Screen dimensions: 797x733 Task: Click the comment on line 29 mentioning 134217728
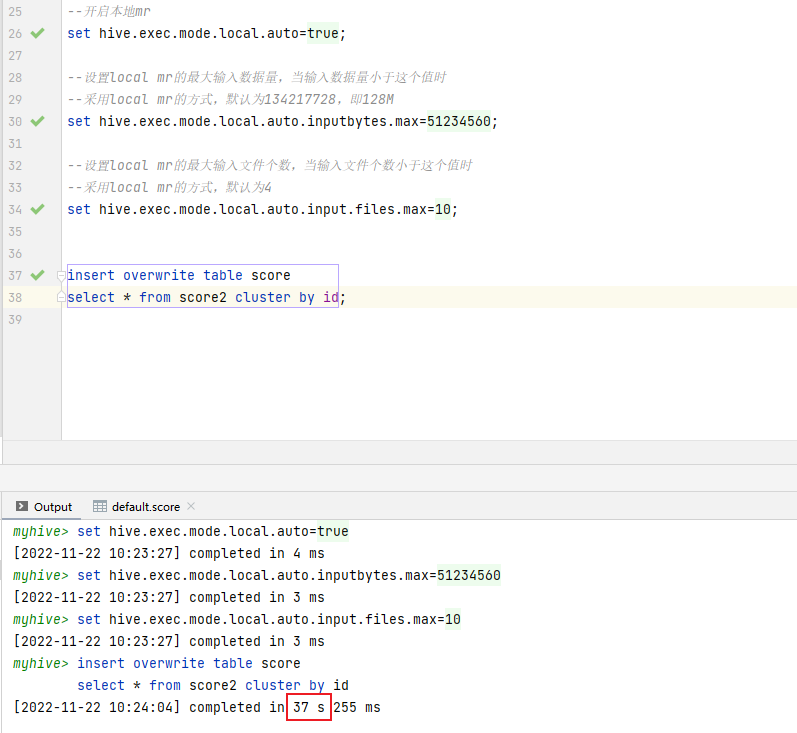click(x=231, y=99)
